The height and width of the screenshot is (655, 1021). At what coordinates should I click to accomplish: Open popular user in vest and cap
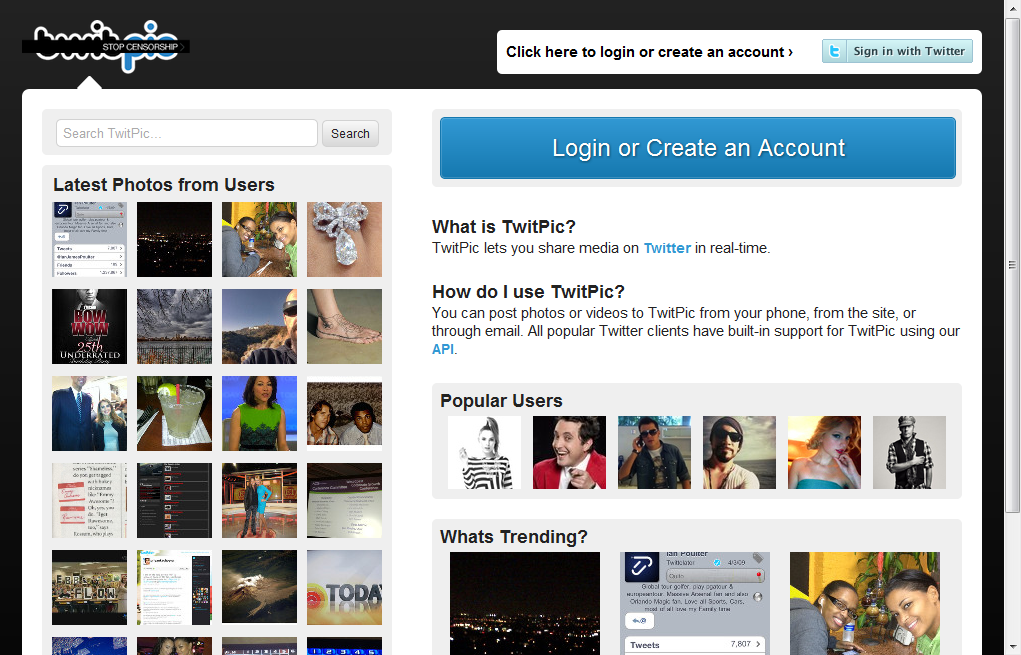point(909,453)
